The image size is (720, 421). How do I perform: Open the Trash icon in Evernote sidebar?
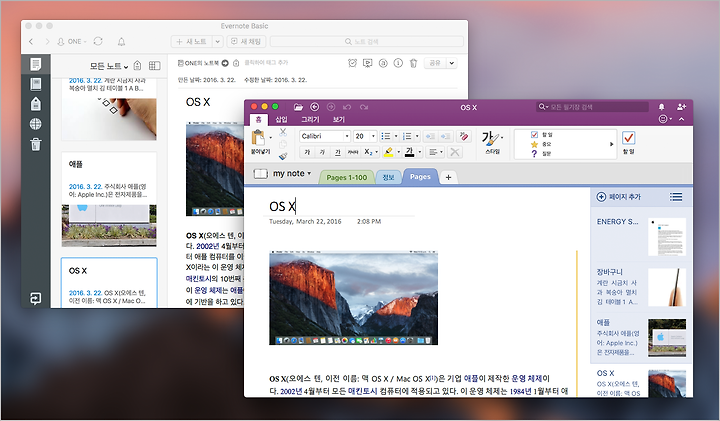[x=36, y=144]
